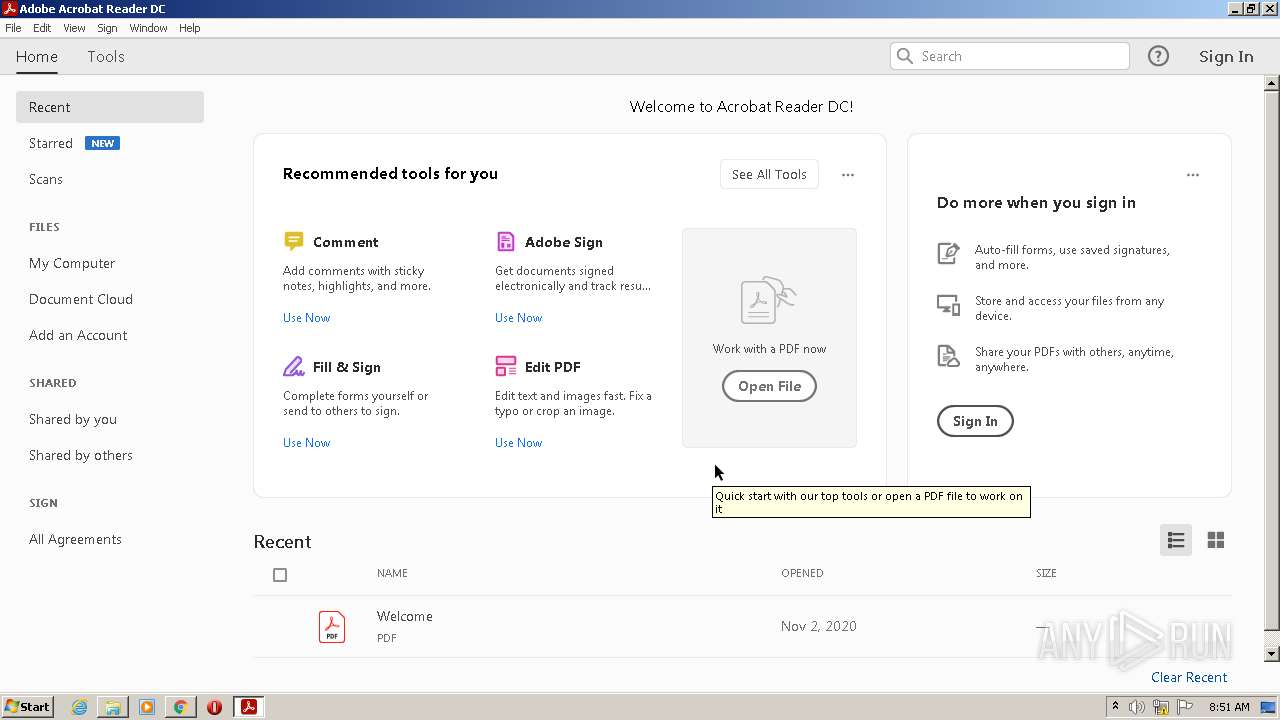Switch to the Tools tab

[x=106, y=56]
